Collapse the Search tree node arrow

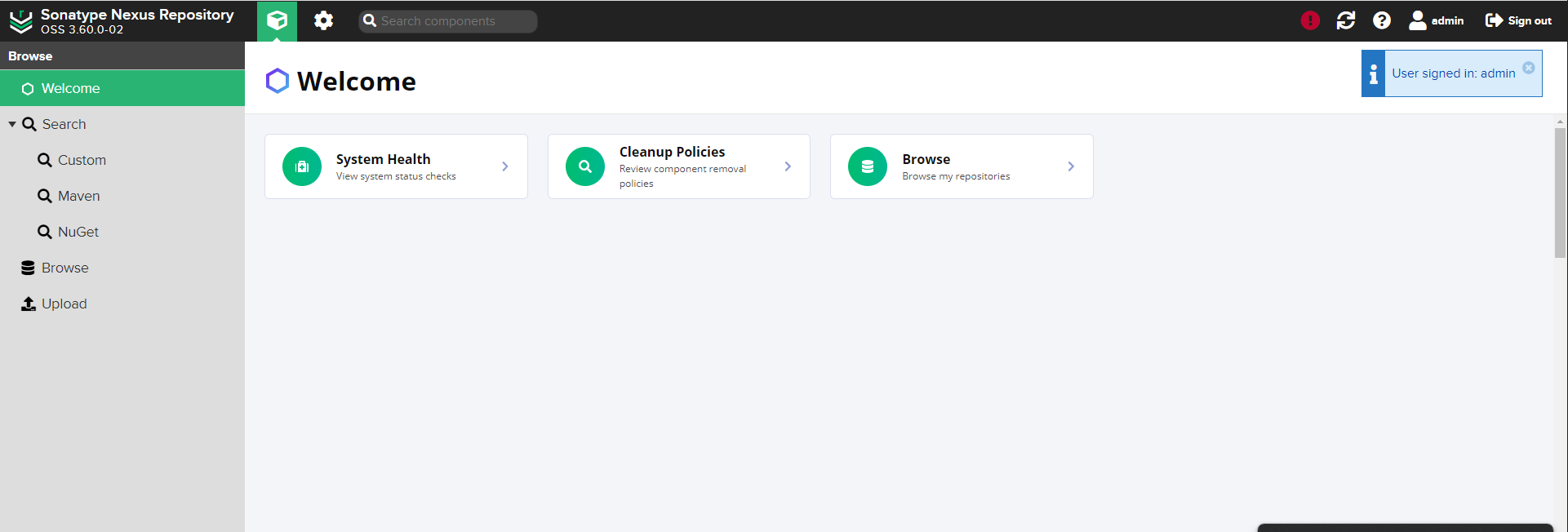(12, 124)
